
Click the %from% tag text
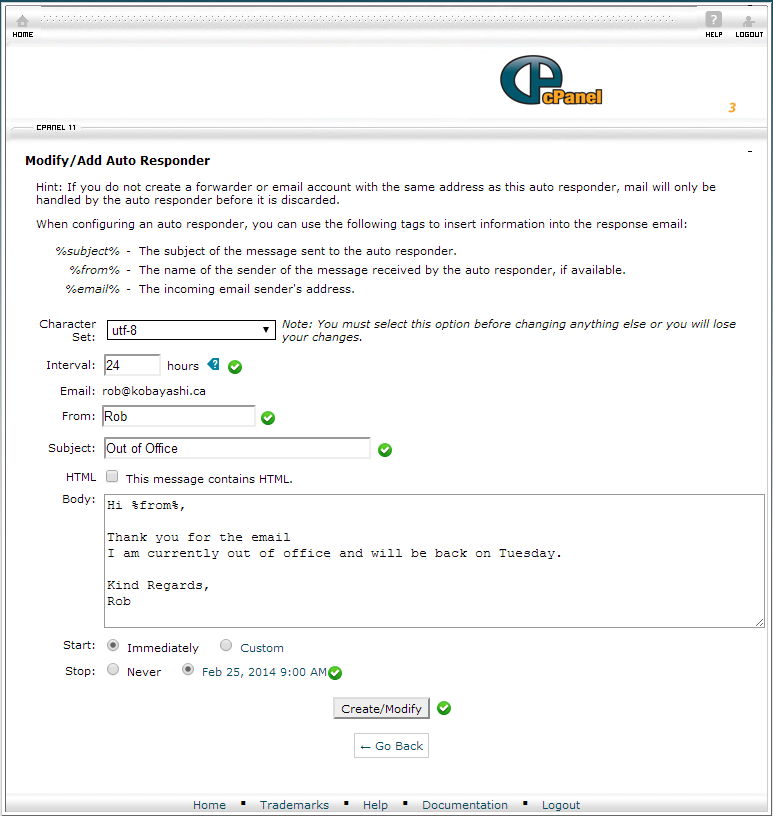(94, 270)
